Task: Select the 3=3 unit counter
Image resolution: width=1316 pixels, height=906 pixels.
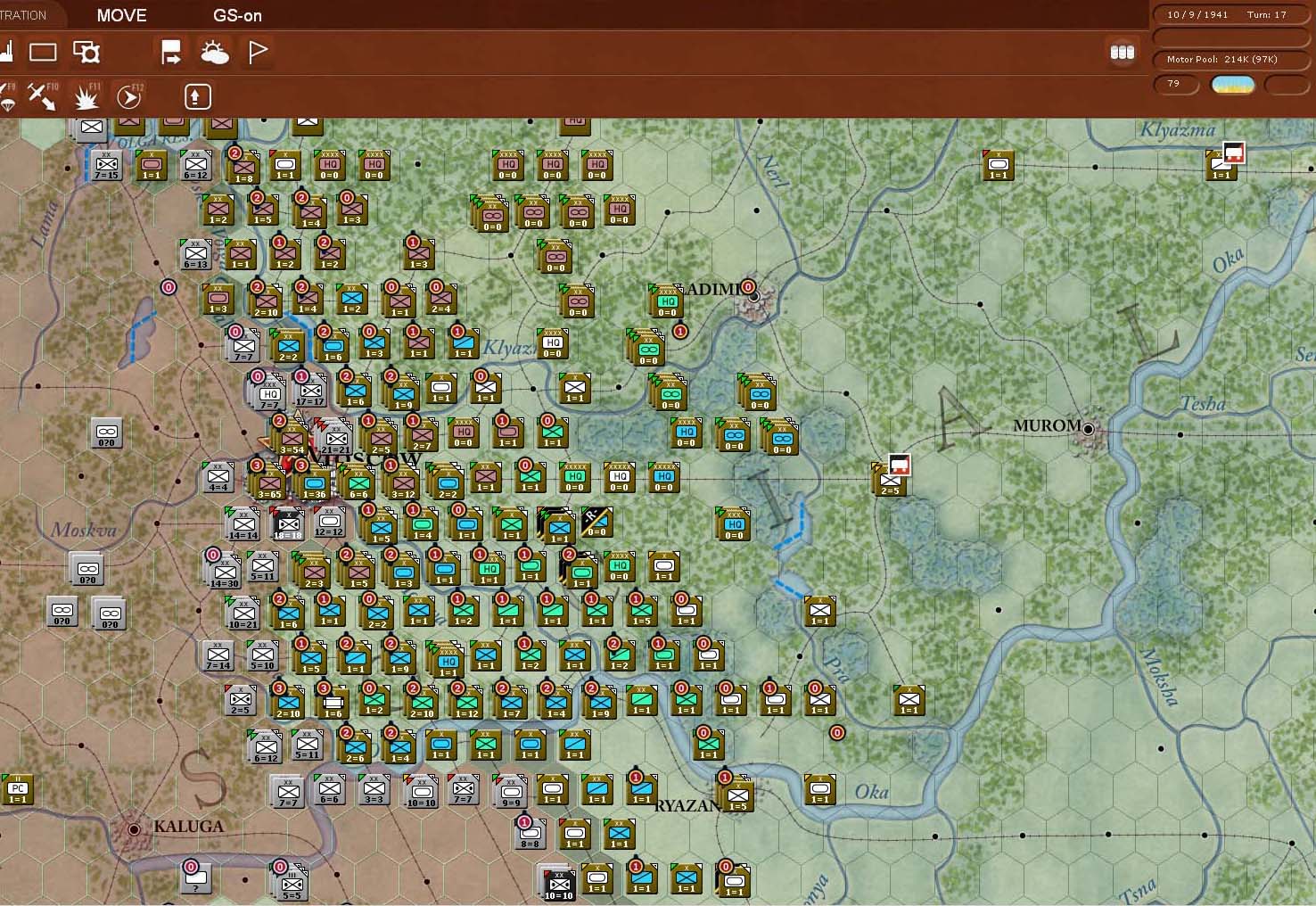Action: tap(374, 789)
